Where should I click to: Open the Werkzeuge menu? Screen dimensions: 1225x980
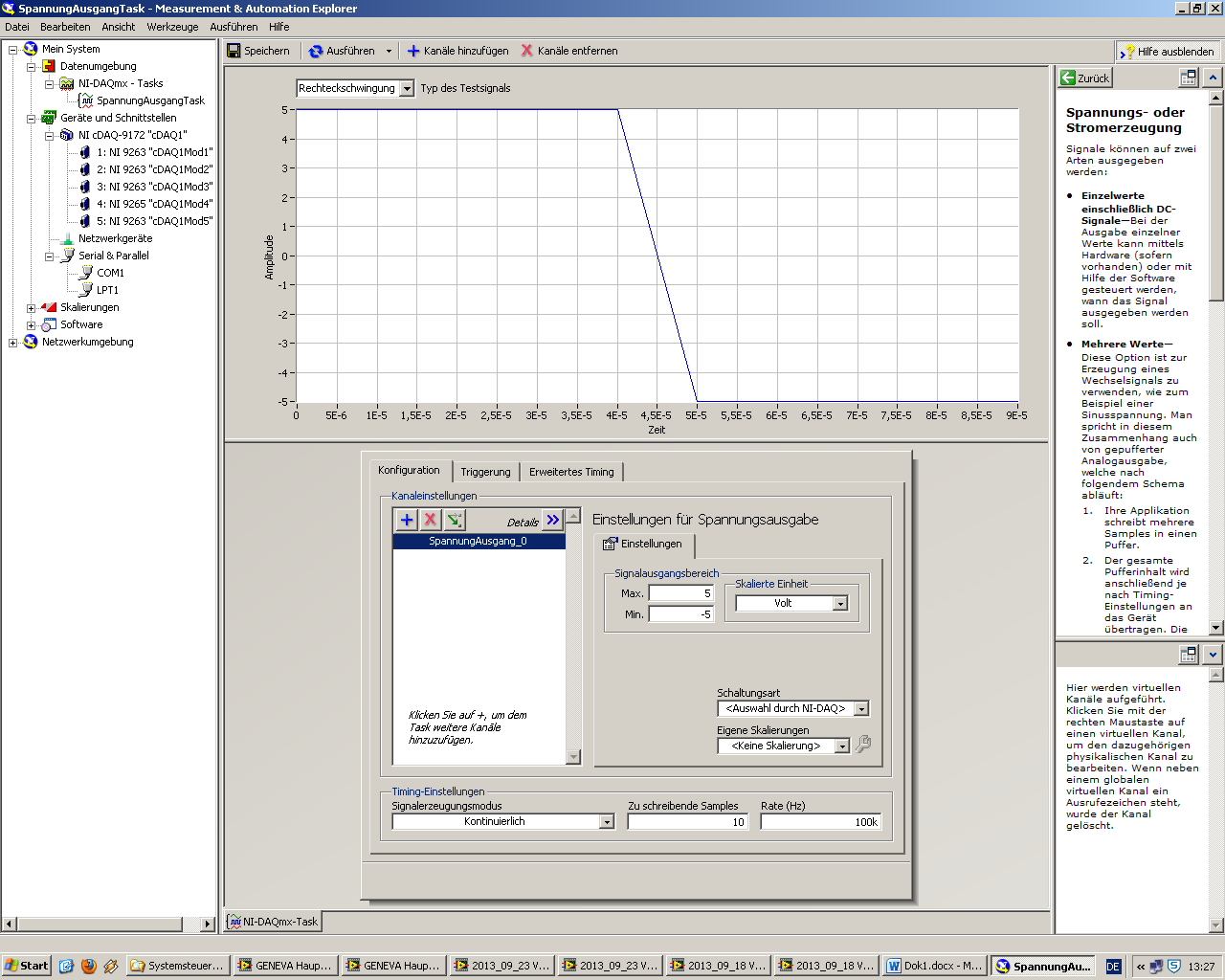click(172, 27)
